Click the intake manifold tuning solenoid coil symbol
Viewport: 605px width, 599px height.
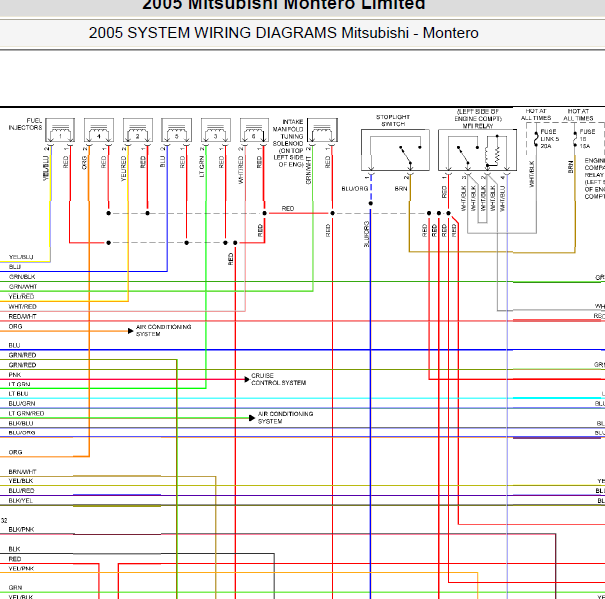click(x=323, y=131)
